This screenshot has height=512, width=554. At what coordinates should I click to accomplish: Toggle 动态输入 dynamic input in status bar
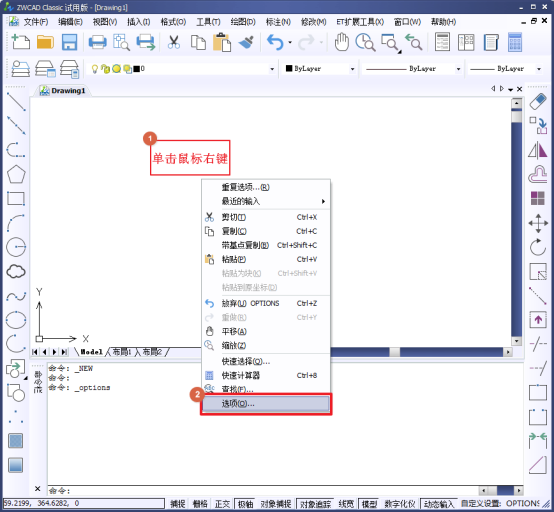pos(439,504)
